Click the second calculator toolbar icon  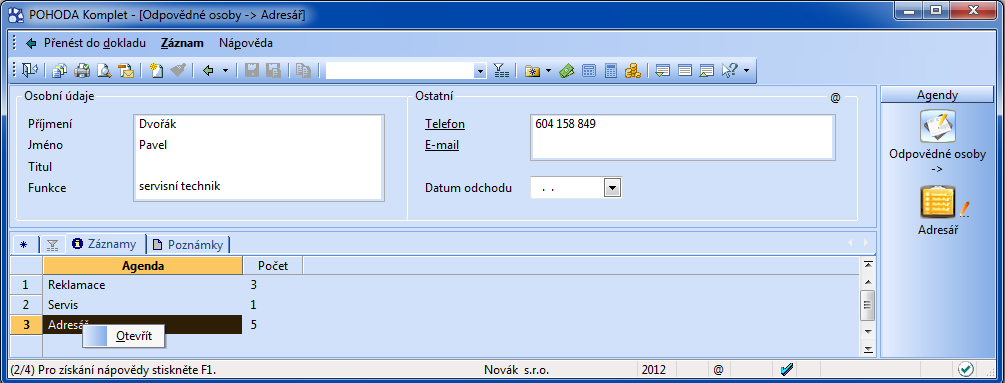(611, 70)
